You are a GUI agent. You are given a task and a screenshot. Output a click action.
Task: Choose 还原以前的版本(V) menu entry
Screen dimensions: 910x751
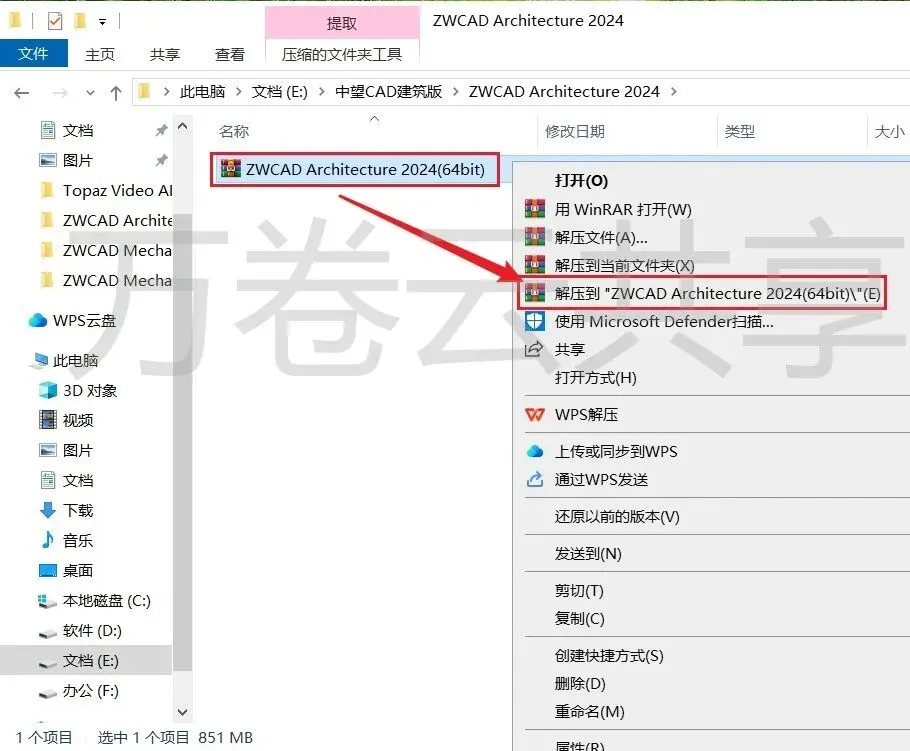pos(617,517)
